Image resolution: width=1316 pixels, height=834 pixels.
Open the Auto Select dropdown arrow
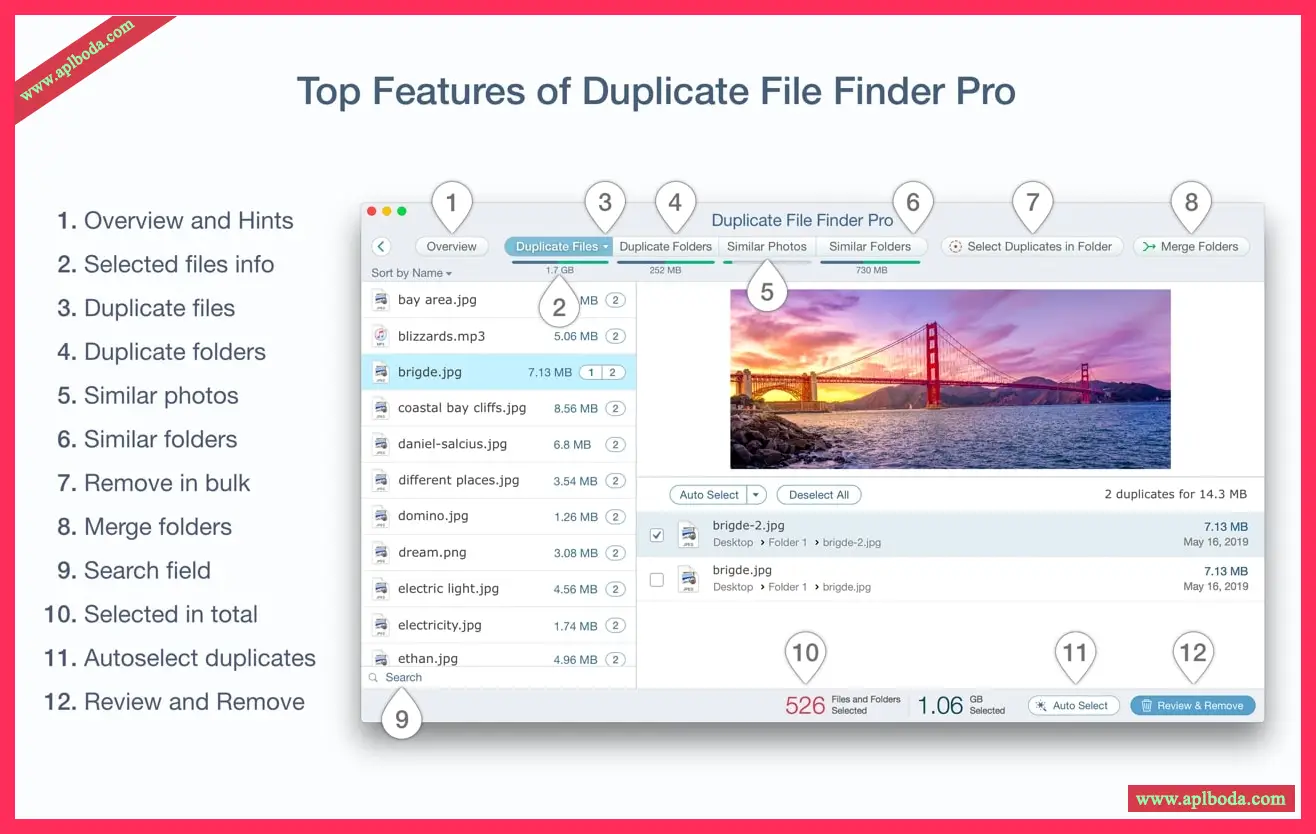[x=756, y=495]
